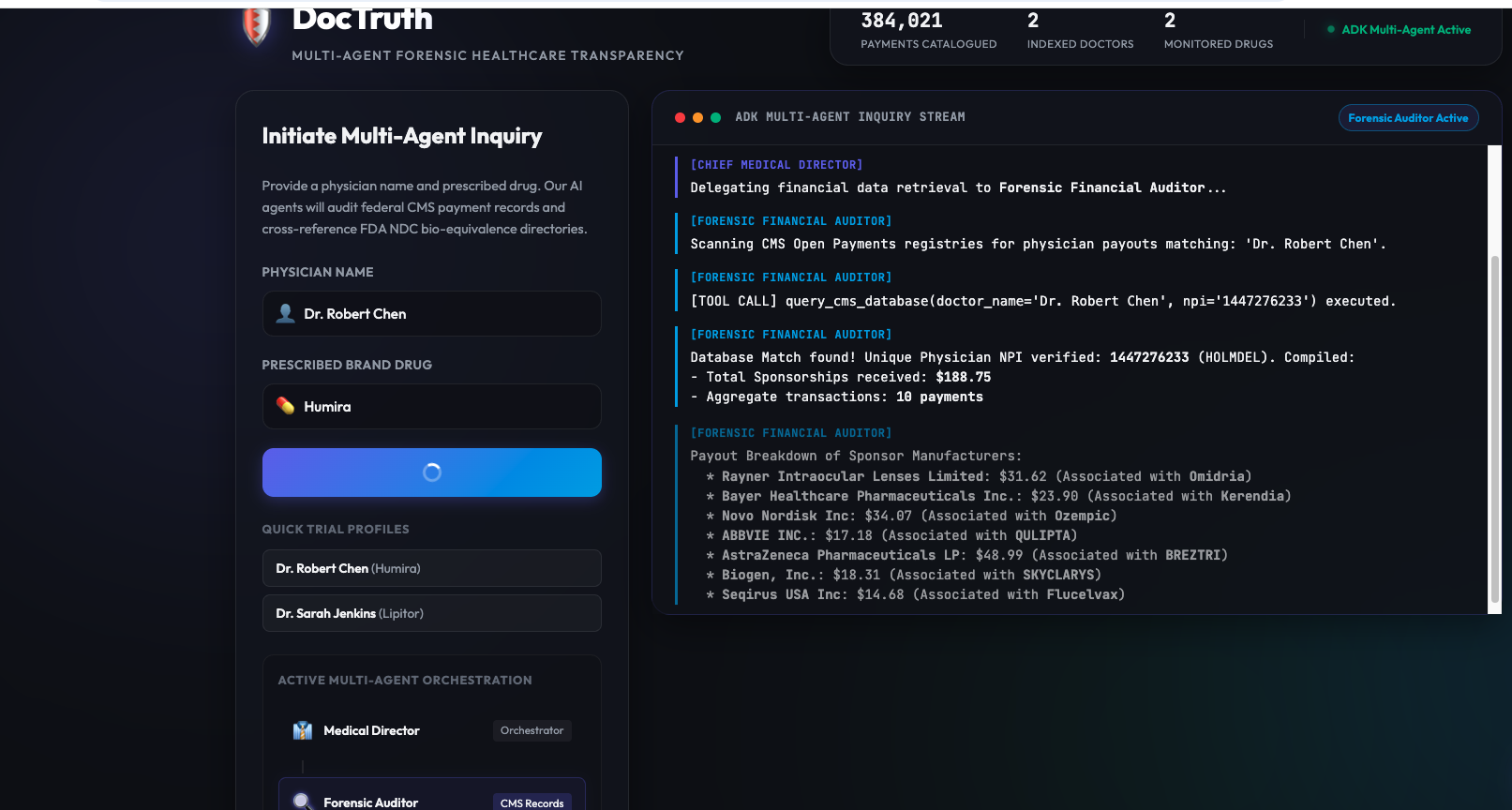The width and height of the screenshot is (1512, 810).
Task: Click the Quick Trial Profiles heading
Action: click(336, 529)
